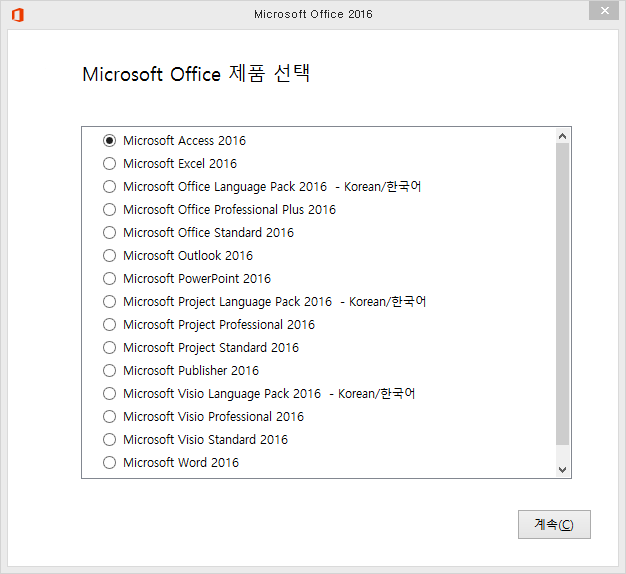Select Microsoft Office Standard 2016 radio button
The height and width of the screenshot is (574, 626).
[109, 233]
